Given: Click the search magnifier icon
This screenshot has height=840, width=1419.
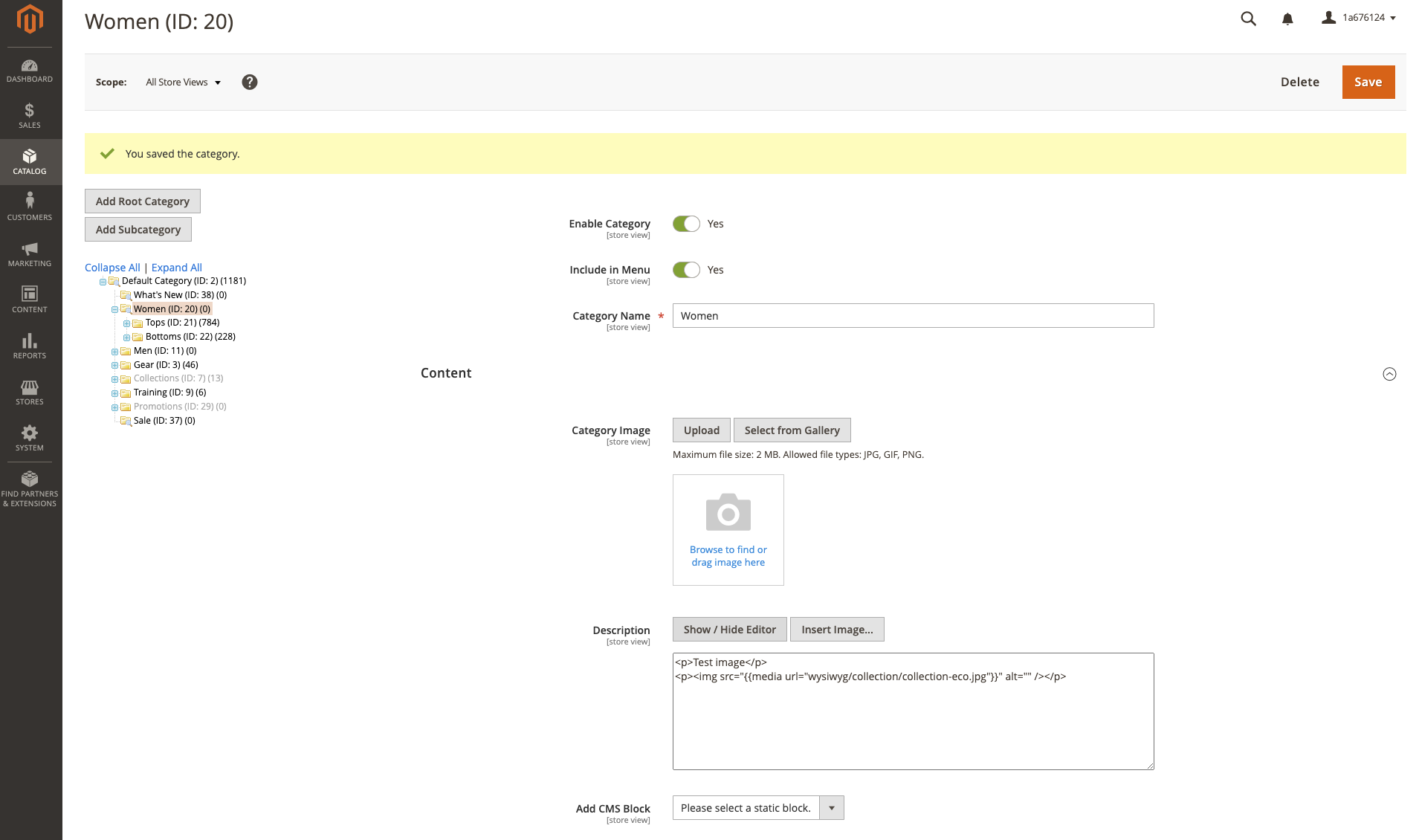Looking at the screenshot, I should [1248, 19].
